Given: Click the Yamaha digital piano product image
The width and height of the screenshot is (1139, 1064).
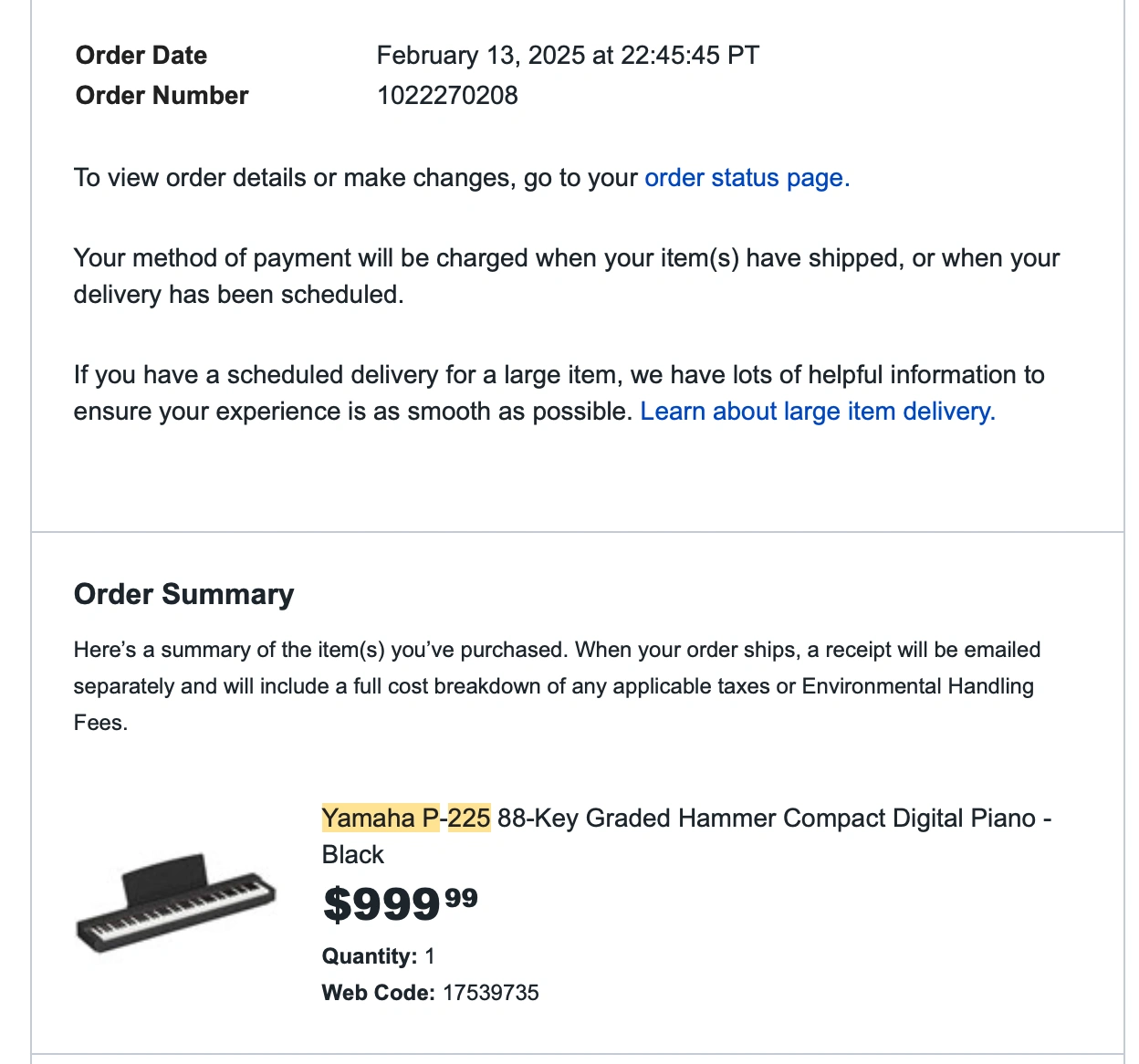Looking at the screenshot, I should pos(175,902).
